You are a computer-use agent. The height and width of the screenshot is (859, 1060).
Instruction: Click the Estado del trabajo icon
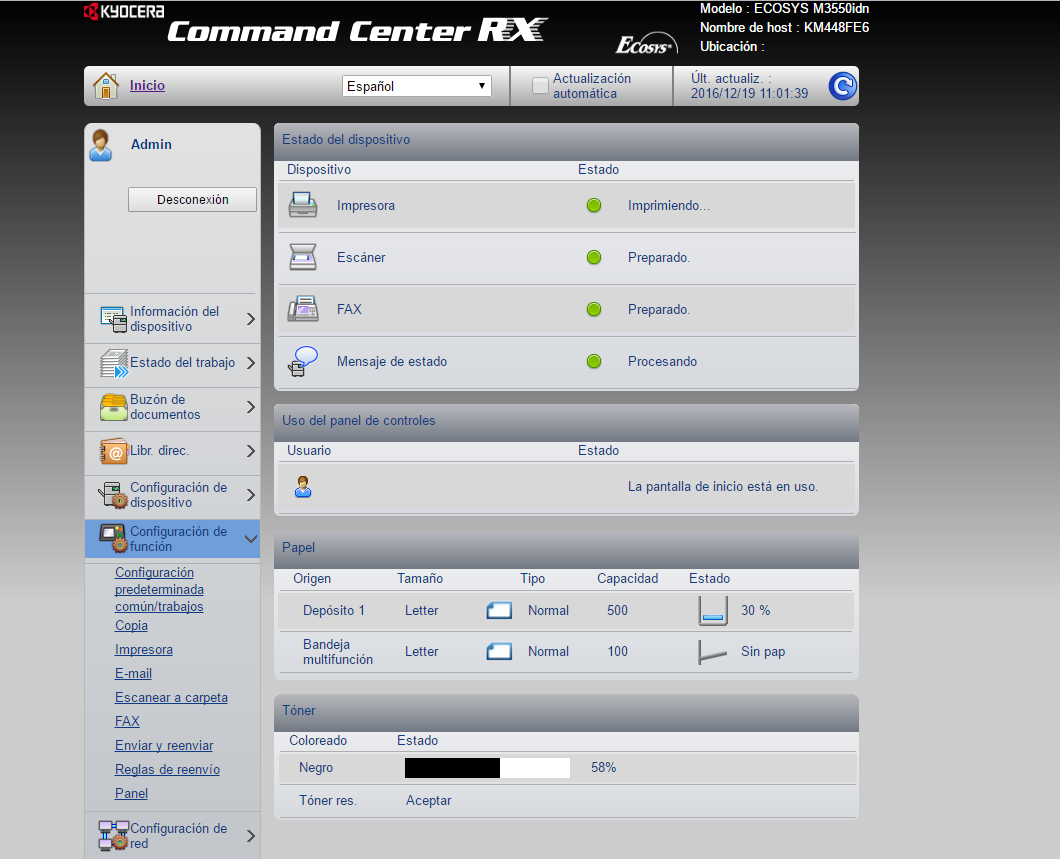coord(114,363)
